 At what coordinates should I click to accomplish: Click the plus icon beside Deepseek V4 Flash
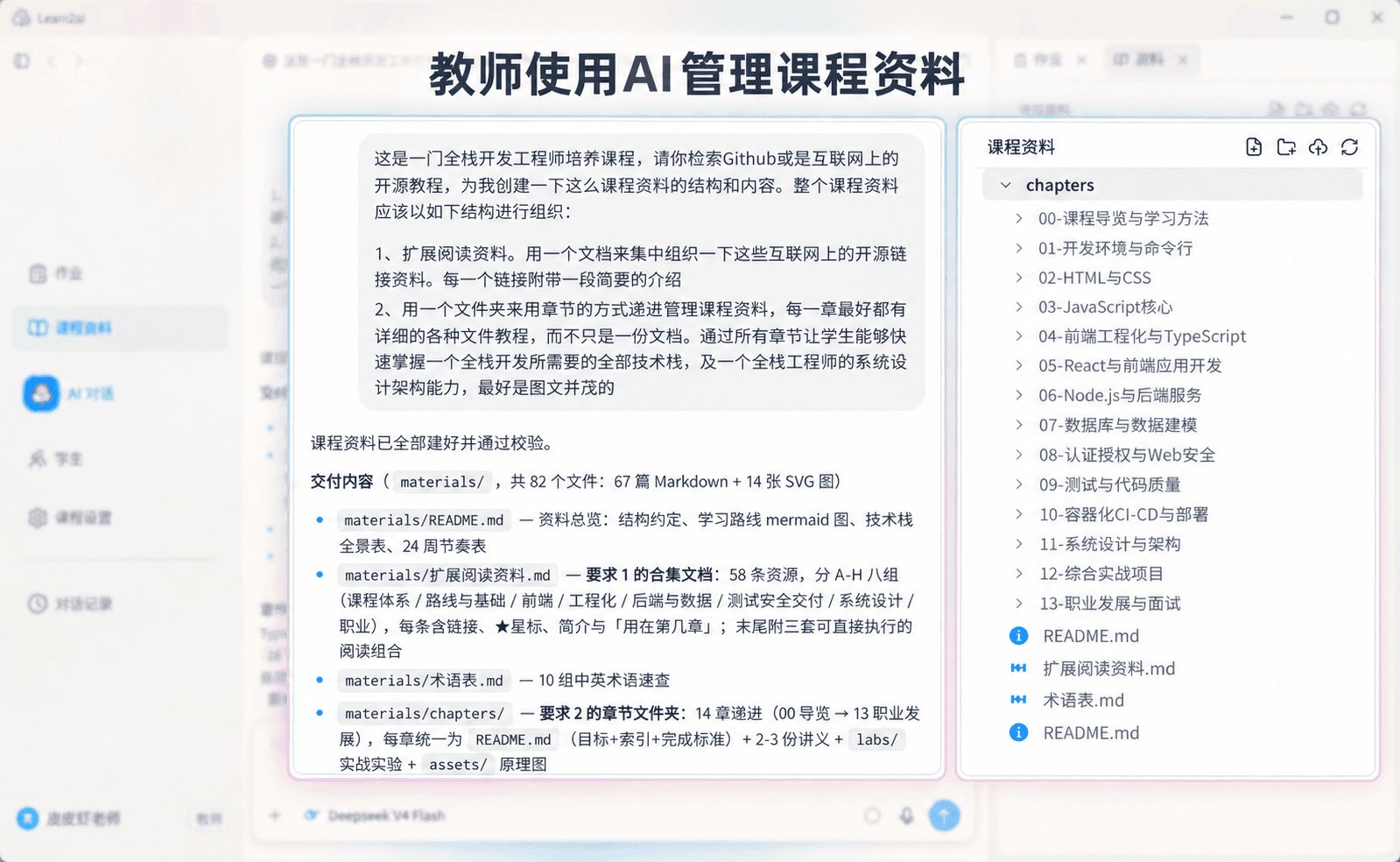click(275, 816)
